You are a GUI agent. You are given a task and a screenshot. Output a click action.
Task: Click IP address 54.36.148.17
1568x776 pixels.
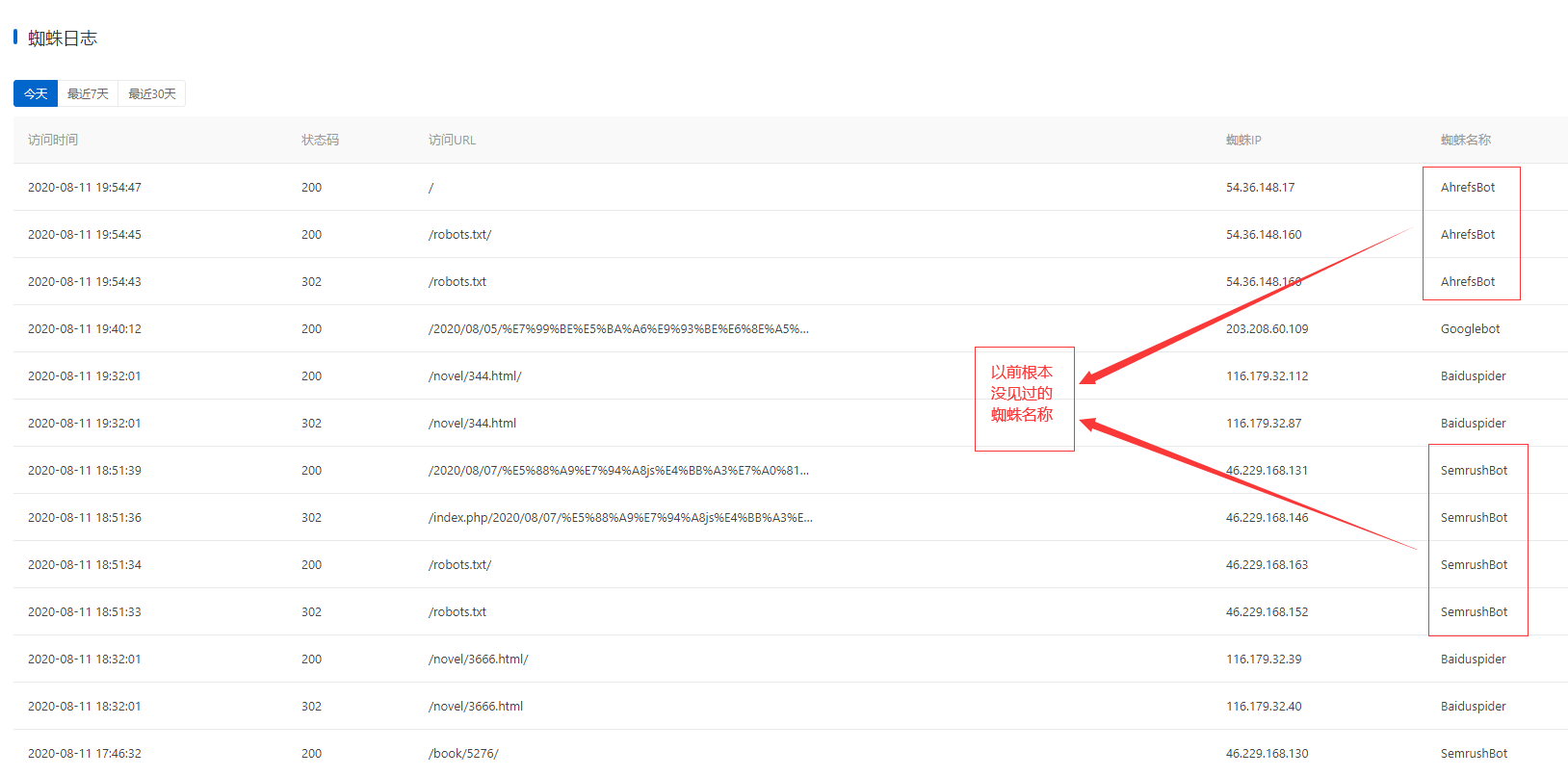1260,187
